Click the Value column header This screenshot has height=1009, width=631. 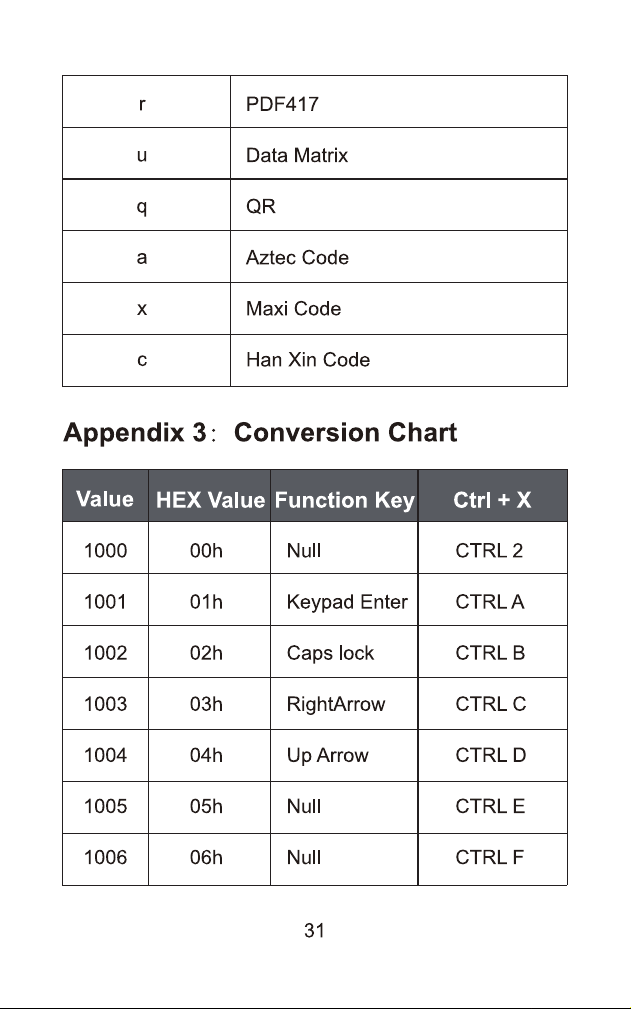click(105, 496)
